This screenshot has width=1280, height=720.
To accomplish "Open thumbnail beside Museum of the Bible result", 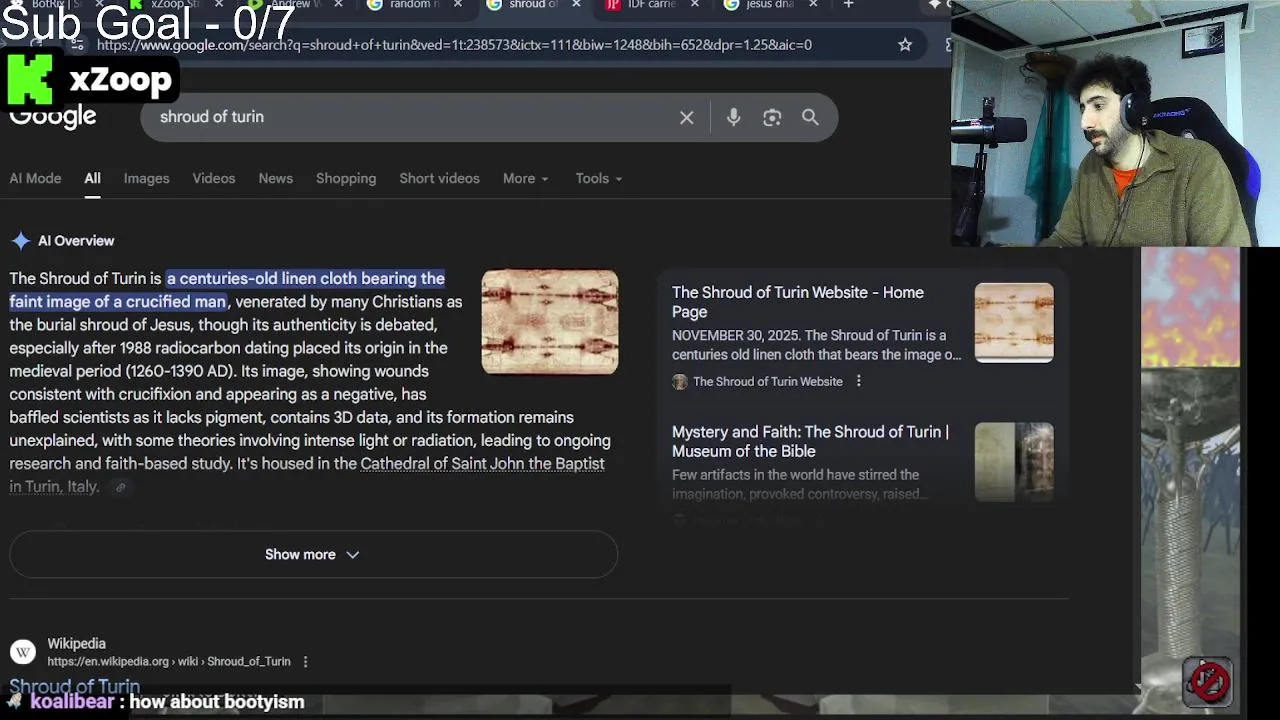I will (x=1014, y=462).
